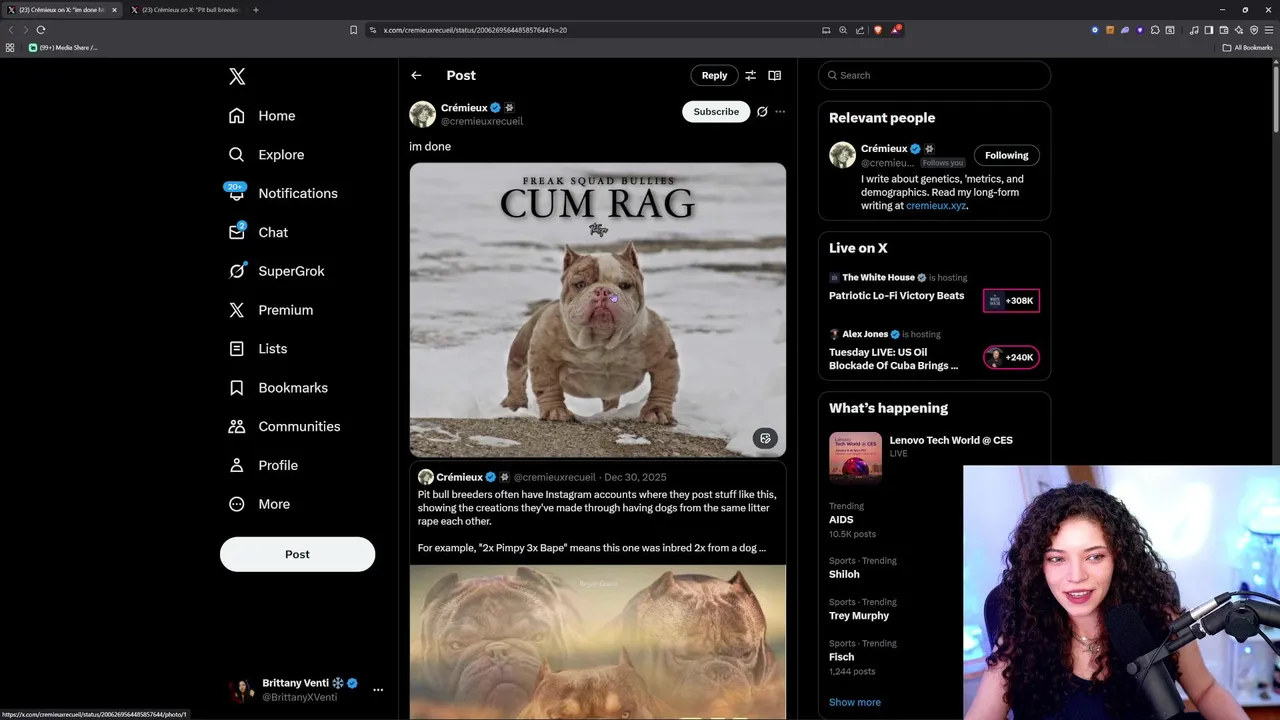1280x720 pixels.
Task: Open Premium in the sidebar
Action: pyautogui.click(x=271, y=310)
